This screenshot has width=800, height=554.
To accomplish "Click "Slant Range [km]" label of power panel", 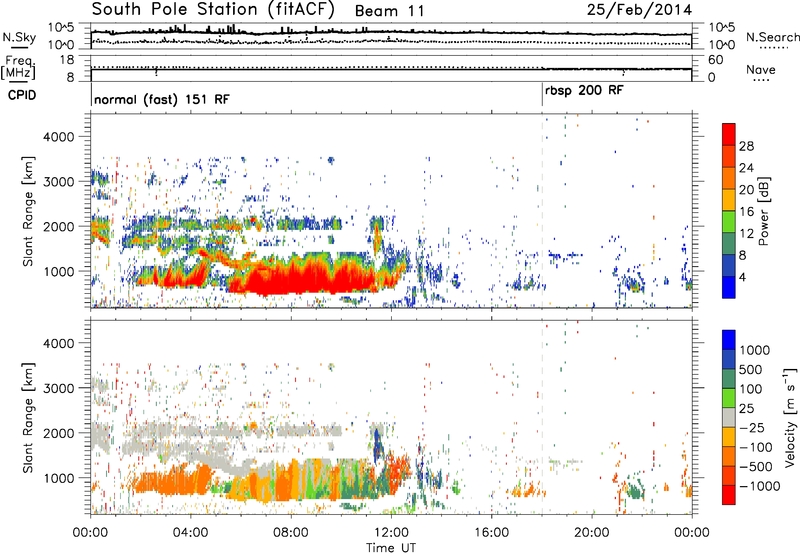I will click(28, 211).
